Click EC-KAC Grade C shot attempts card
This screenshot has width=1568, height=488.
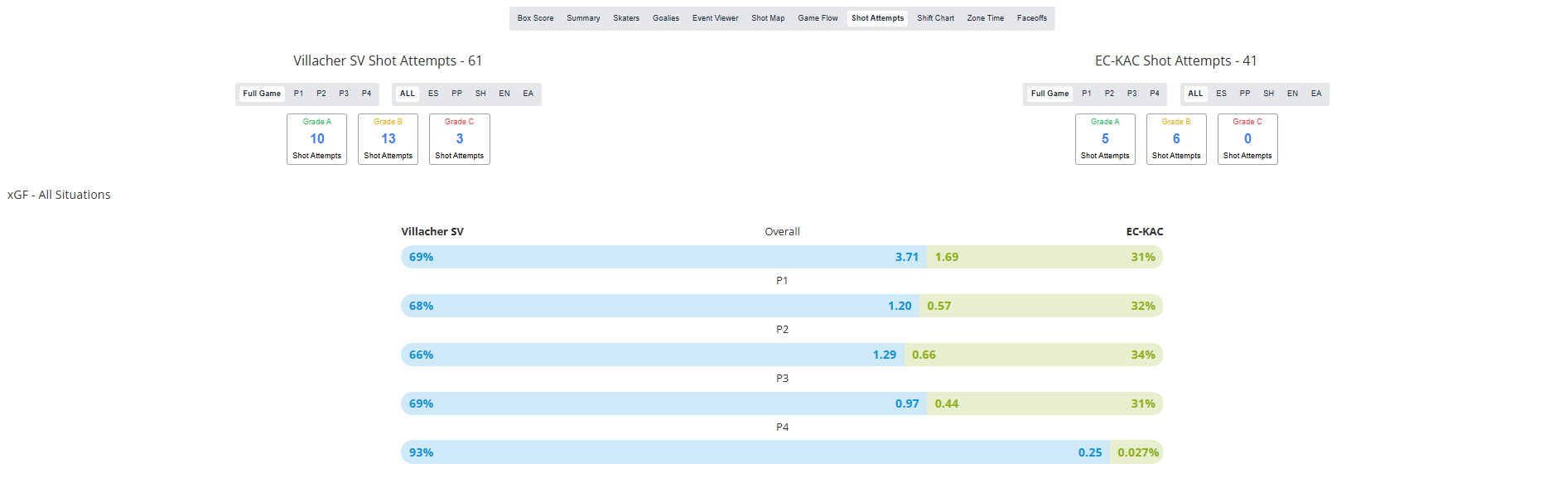(x=1247, y=139)
